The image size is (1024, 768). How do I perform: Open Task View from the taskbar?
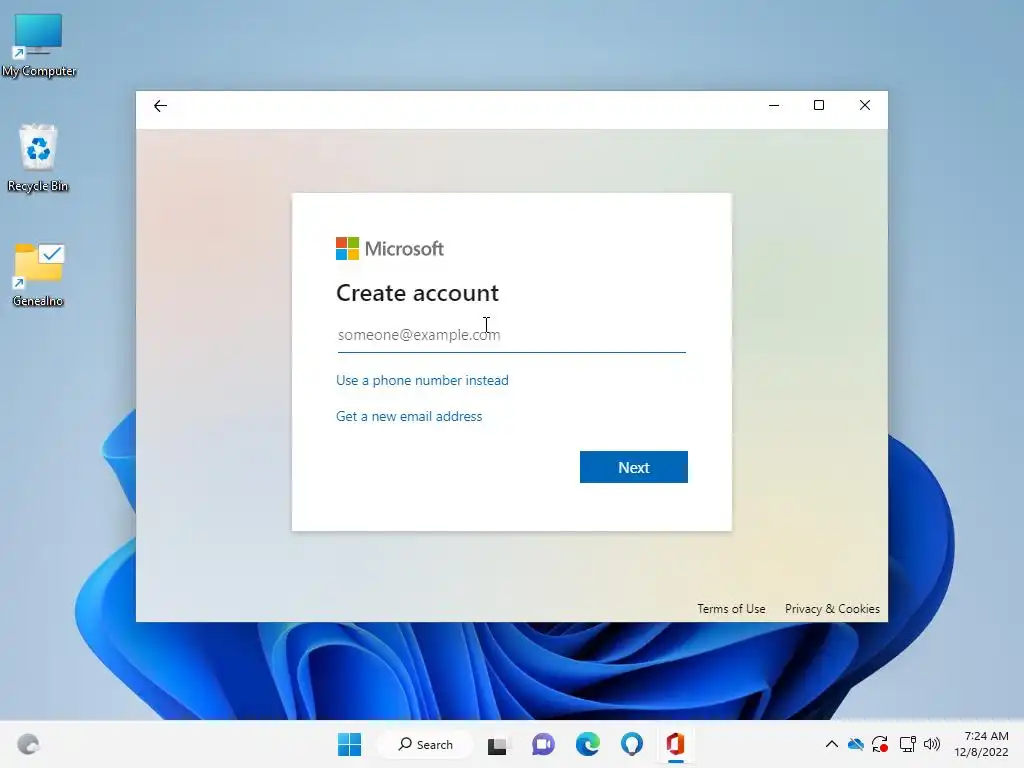pyautogui.click(x=498, y=744)
